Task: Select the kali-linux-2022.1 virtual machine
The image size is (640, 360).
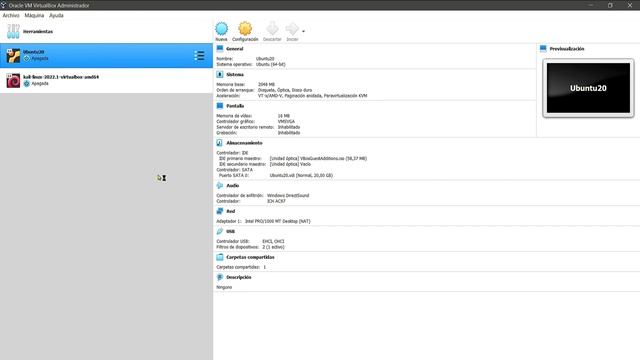Action: click(106, 80)
